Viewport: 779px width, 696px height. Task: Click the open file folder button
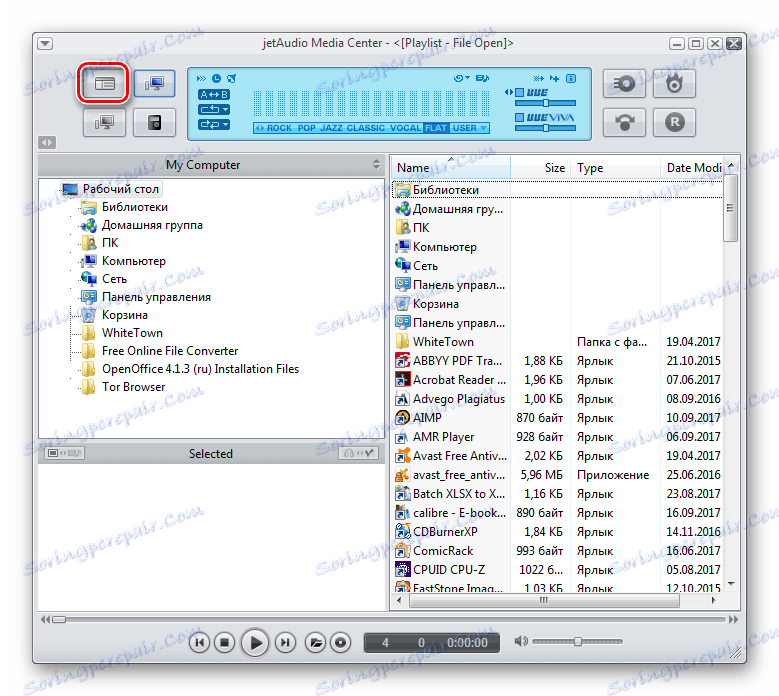pyautogui.click(x=315, y=642)
